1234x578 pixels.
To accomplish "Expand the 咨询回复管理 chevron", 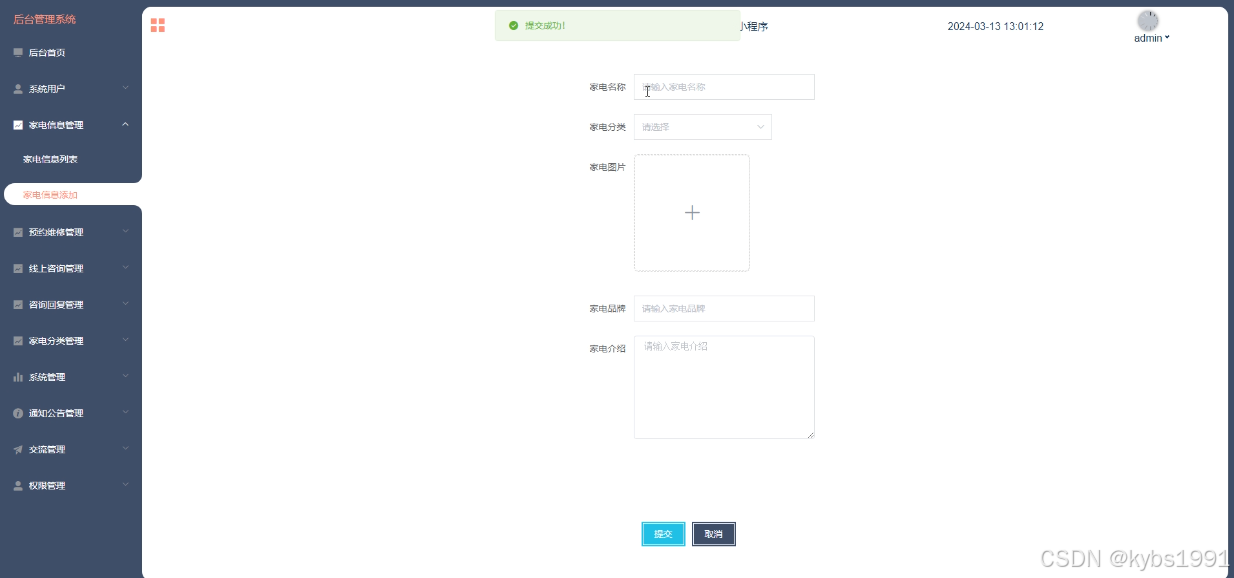I will tap(125, 303).
